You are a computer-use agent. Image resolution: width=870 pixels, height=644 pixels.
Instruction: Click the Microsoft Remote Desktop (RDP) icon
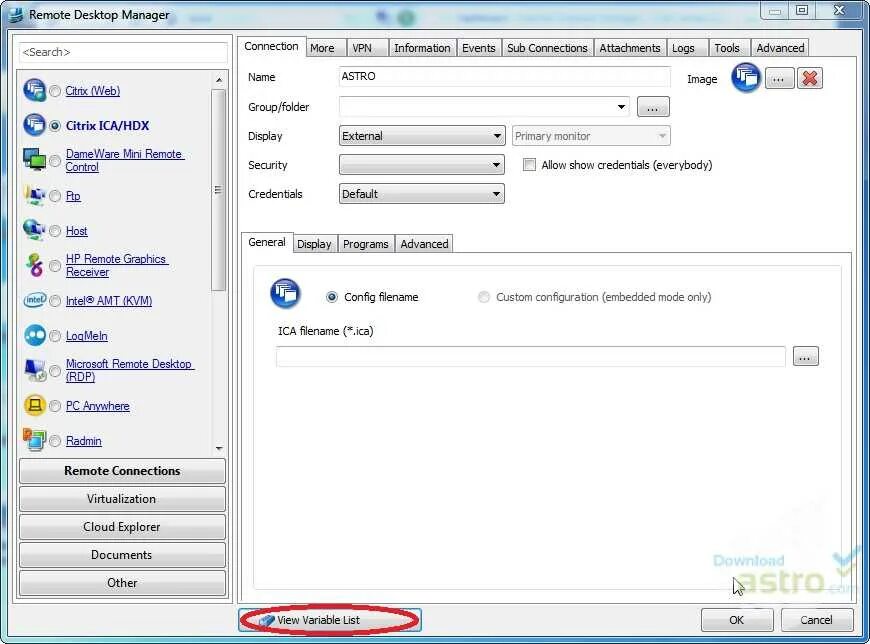[x=35, y=370]
